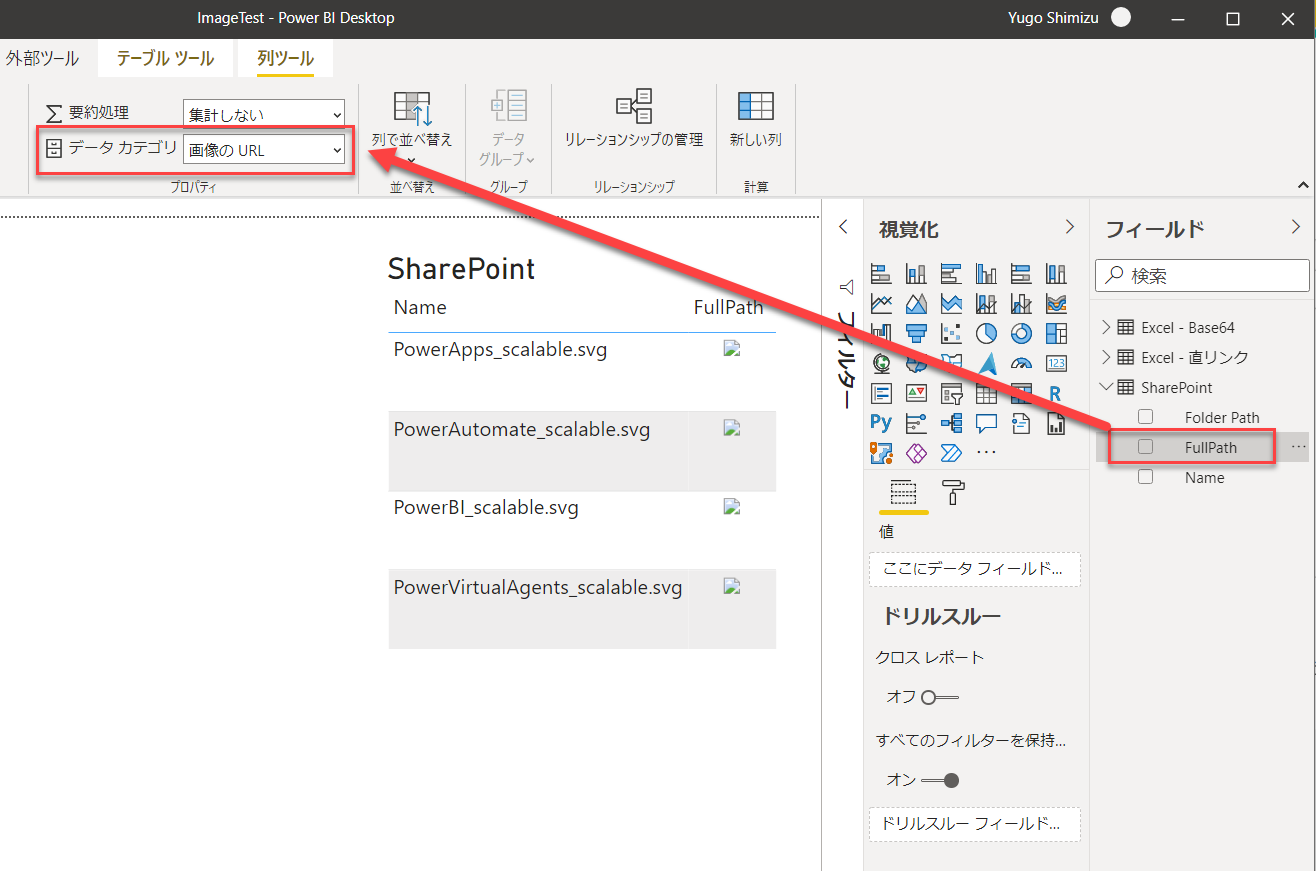Click the ここにデータ フィールド drop well
Image resolution: width=1316 pixels, height=871 pixels.
click(975, 569)
